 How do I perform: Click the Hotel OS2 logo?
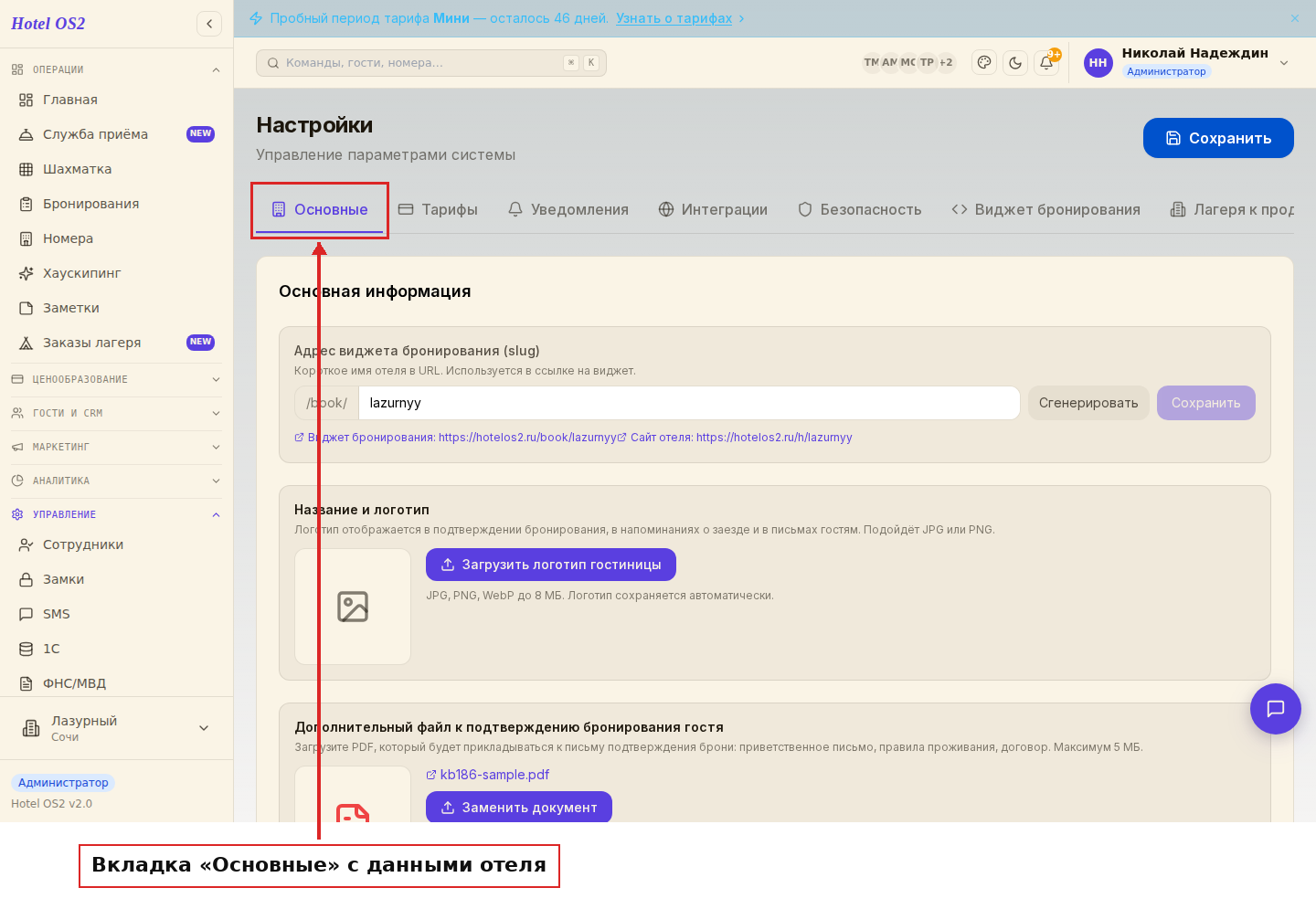click(x=48, y=24)
